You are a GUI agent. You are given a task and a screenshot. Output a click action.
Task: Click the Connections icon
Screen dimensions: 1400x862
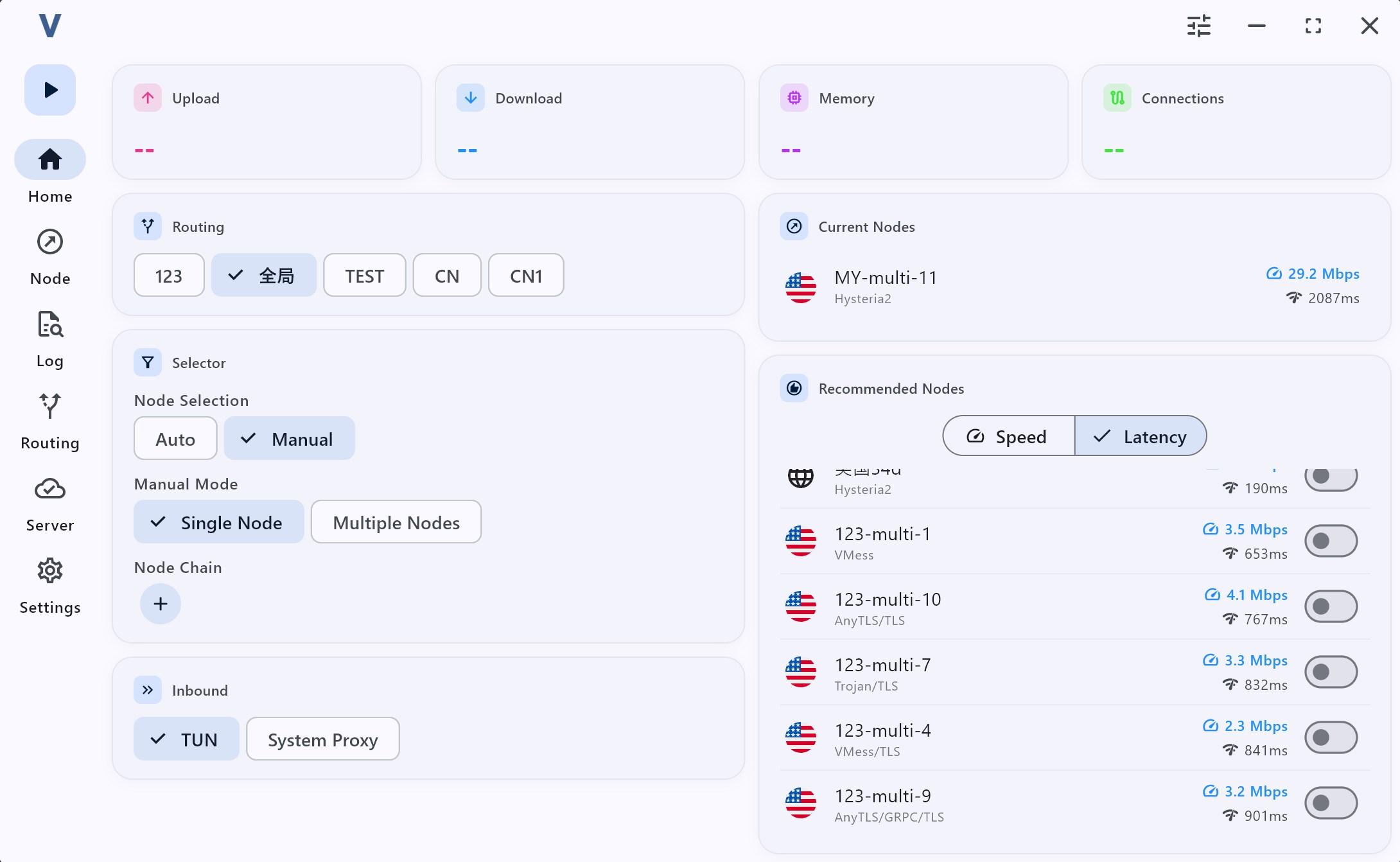1117,98
